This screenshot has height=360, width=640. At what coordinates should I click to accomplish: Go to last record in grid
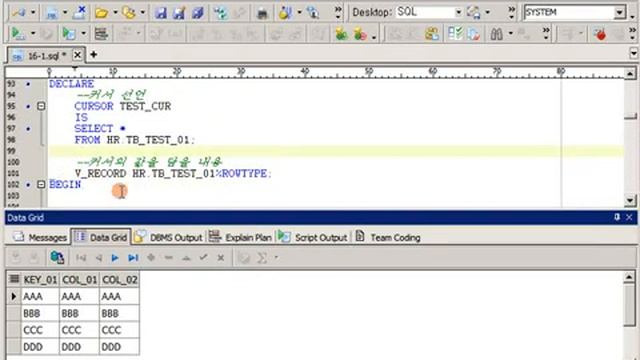tap(133, 258)
